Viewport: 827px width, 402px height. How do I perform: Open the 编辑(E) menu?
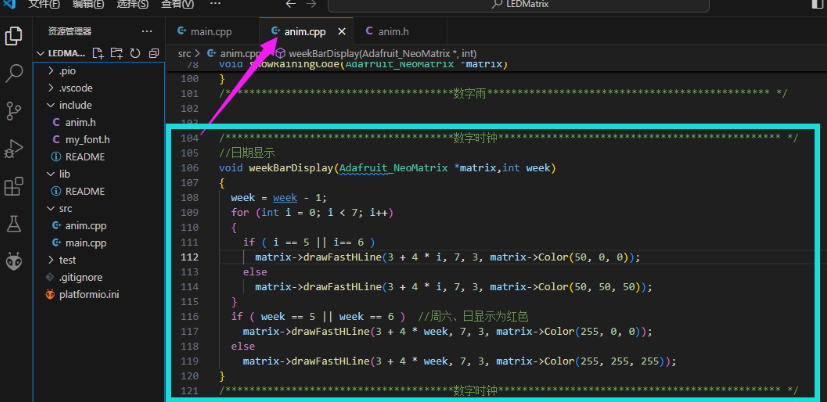(88, 4)
